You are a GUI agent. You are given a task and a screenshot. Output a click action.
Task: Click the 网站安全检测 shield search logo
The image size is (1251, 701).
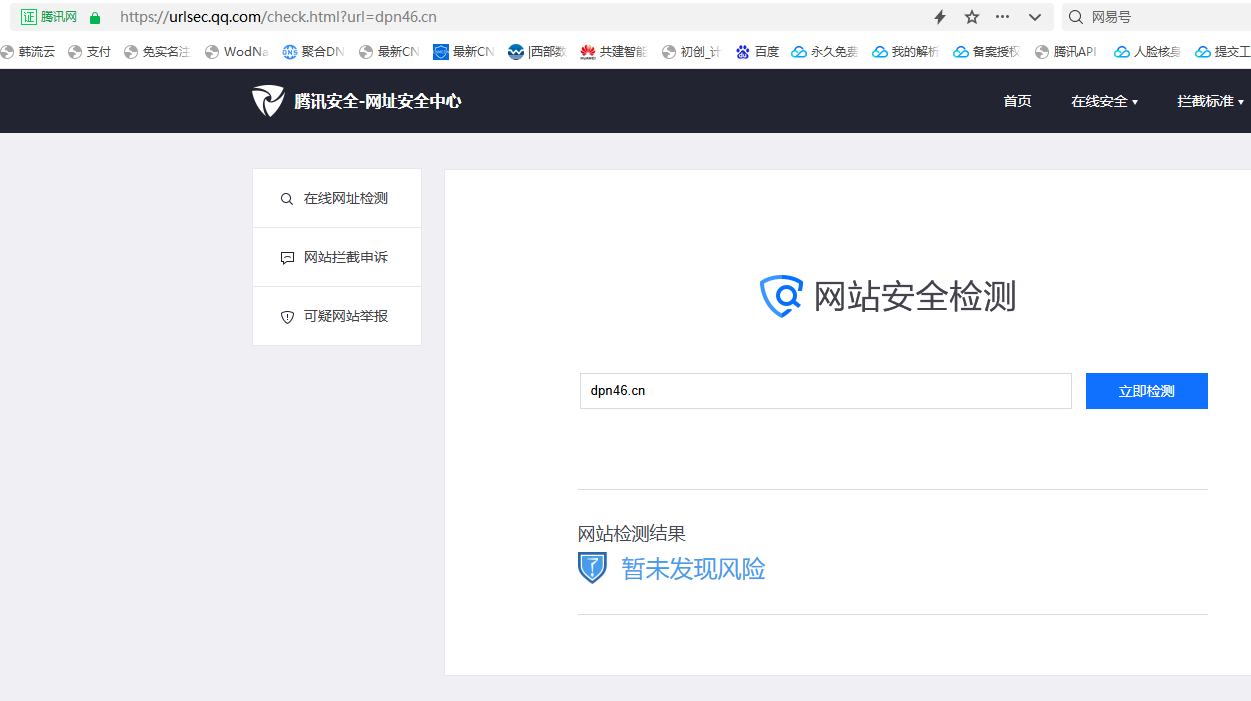point(781,296)
